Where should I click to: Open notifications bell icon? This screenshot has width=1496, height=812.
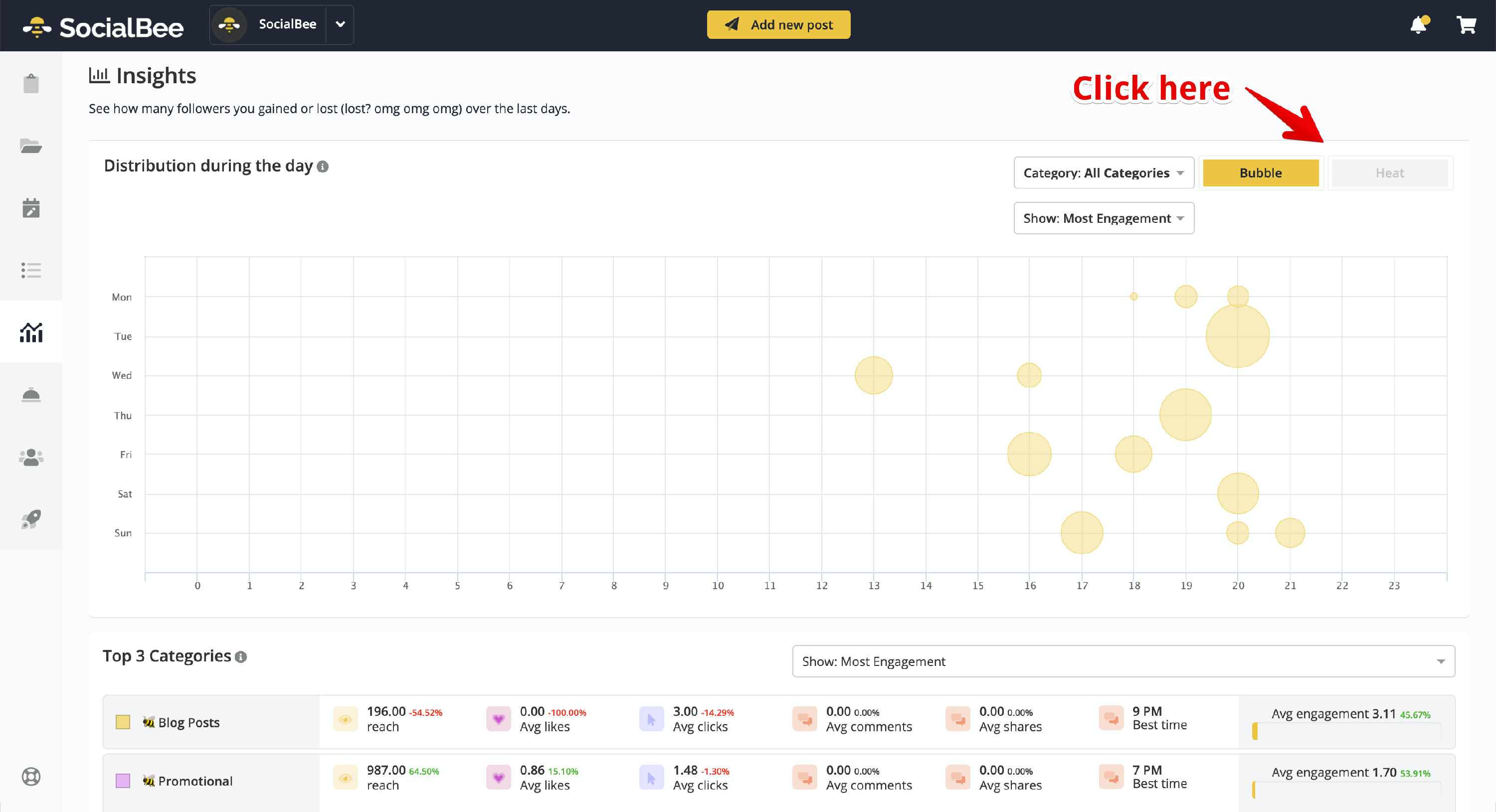tap(1419, 25)
